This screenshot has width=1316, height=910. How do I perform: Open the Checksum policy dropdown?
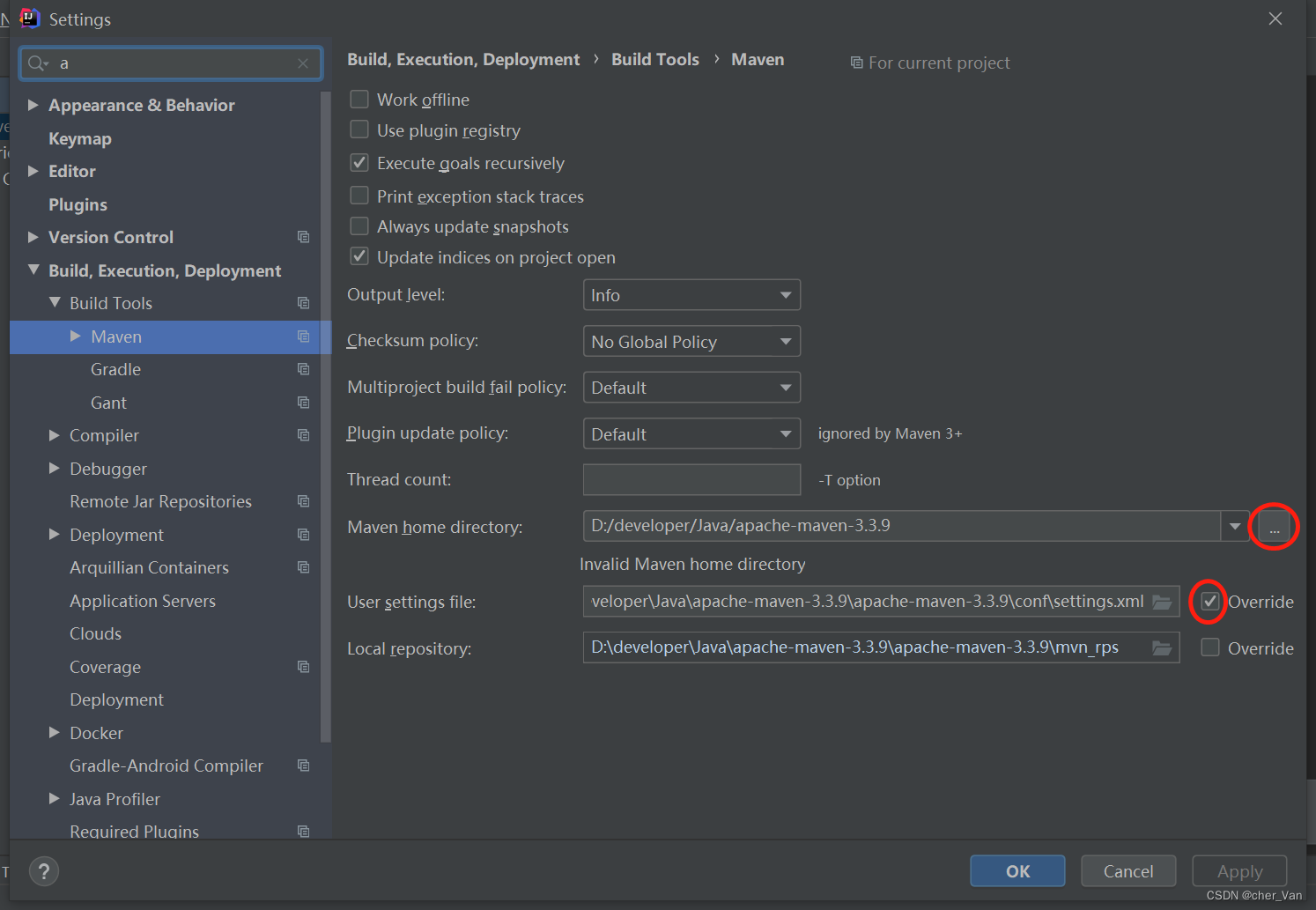point(691,341)
